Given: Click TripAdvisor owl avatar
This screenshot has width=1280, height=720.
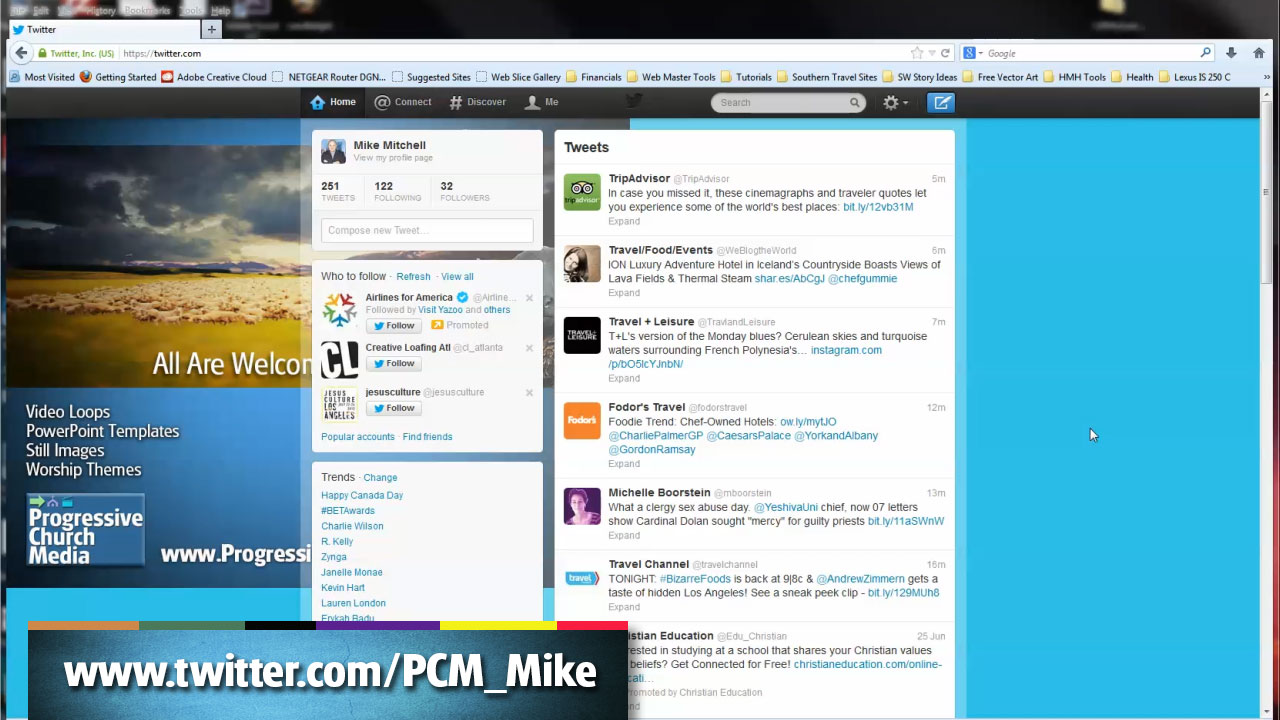Looking at the screenshot, I should click(x=582, y=192).
